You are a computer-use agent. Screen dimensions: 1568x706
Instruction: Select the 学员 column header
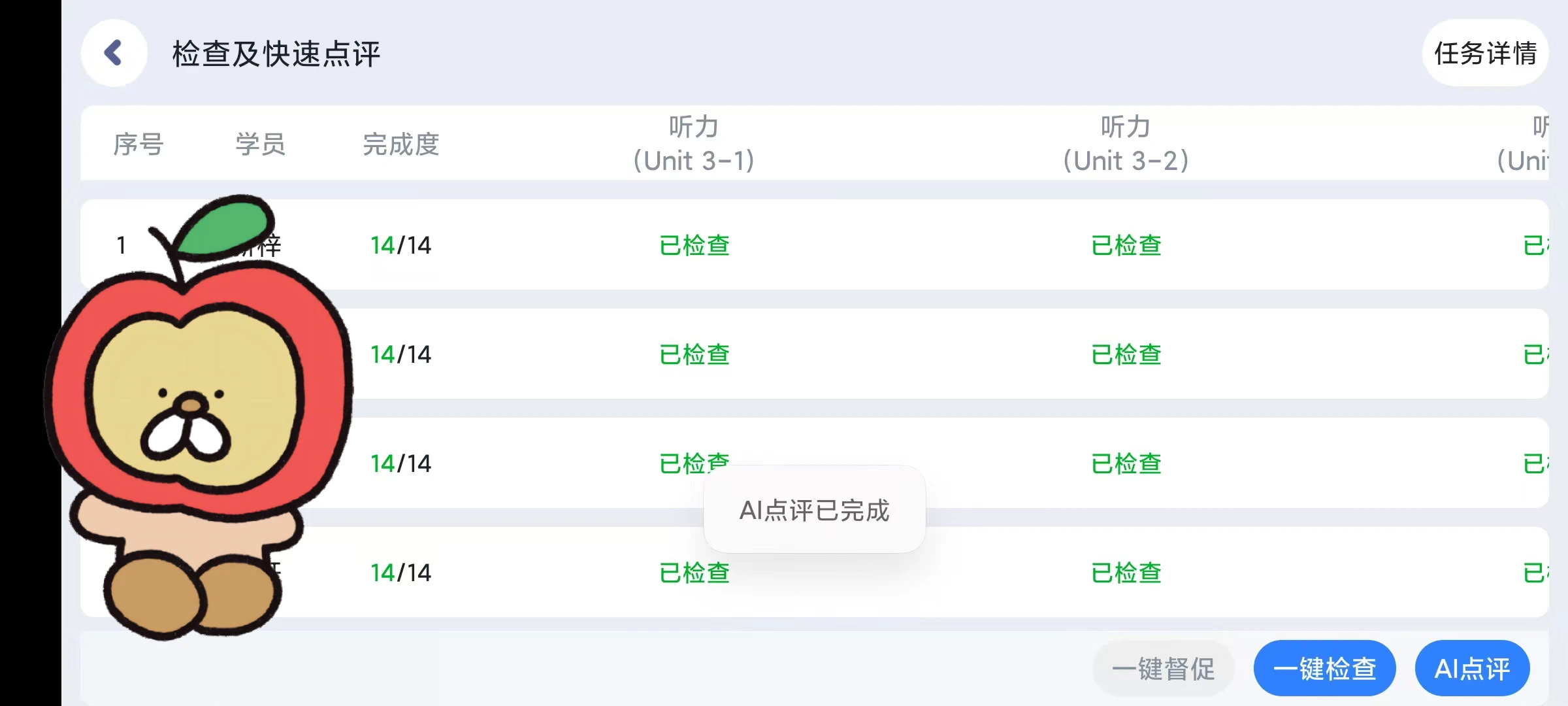(260, 144)
